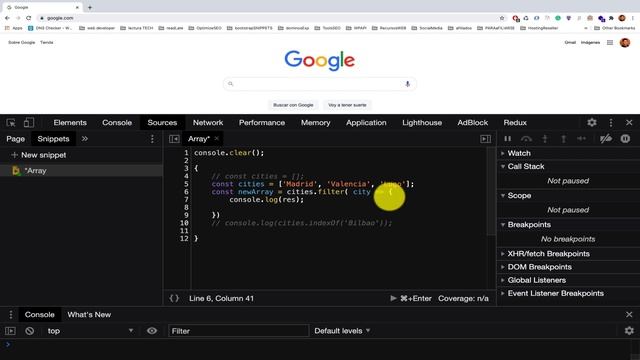Click Voy a tener suerte button
640x360 pixels.
tap(347, 105)
